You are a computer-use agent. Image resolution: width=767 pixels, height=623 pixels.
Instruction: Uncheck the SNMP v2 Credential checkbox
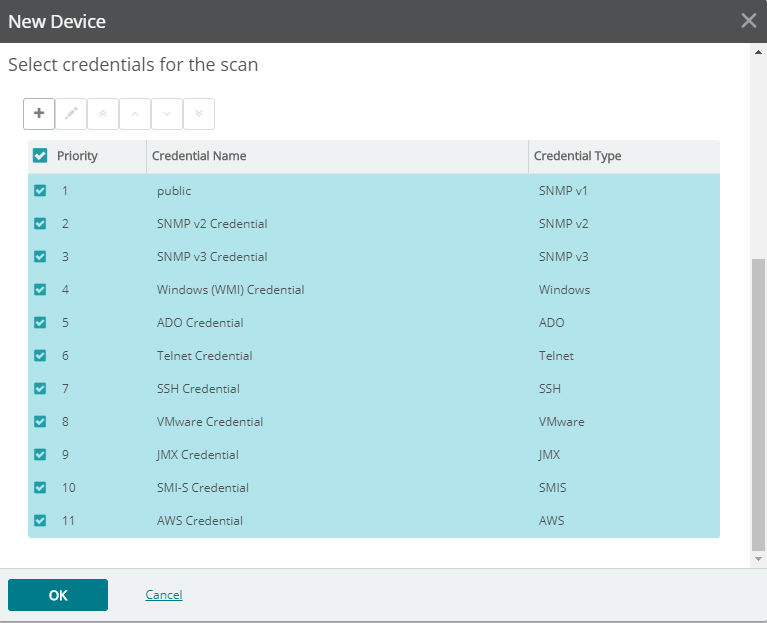(40, 223)
